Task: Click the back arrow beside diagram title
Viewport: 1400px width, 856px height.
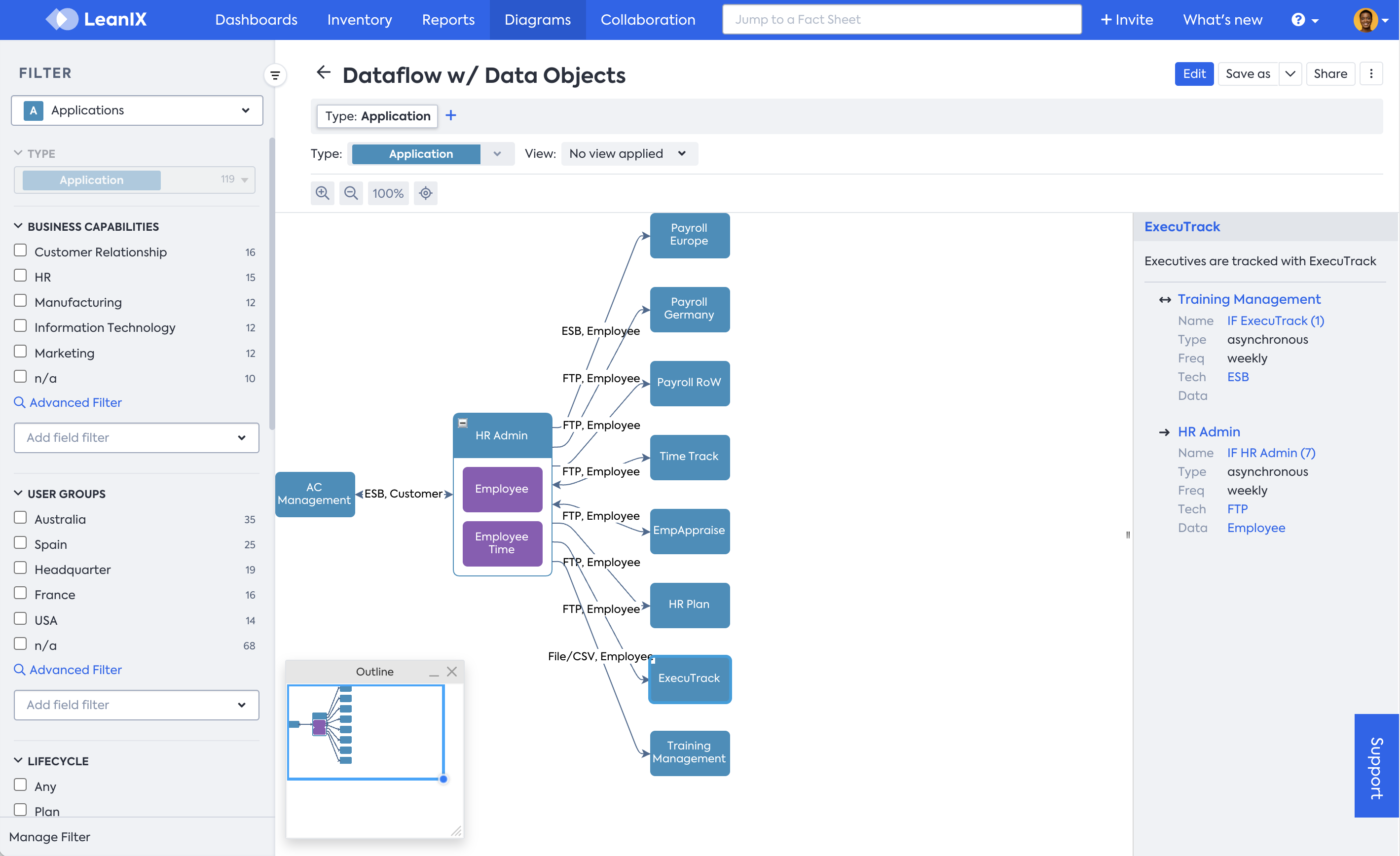Action: (323, 72)
